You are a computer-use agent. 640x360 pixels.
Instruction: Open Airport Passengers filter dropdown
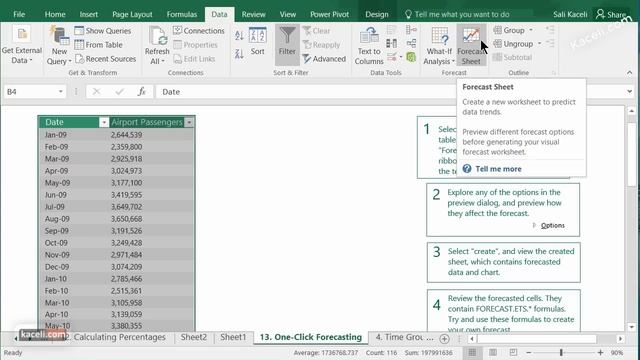coord(189,122)
